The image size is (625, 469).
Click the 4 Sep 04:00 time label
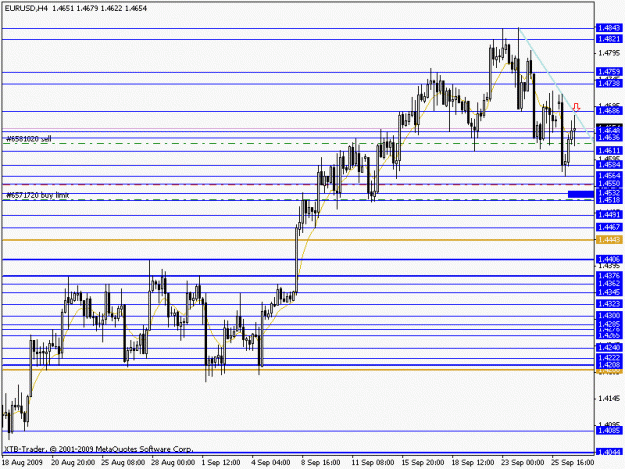[x=271, y=463]
